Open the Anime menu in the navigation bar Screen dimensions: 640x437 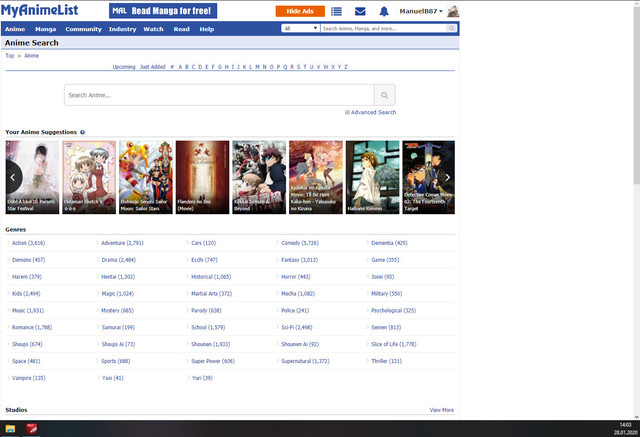pyautogui.click(x=15, y=29)
